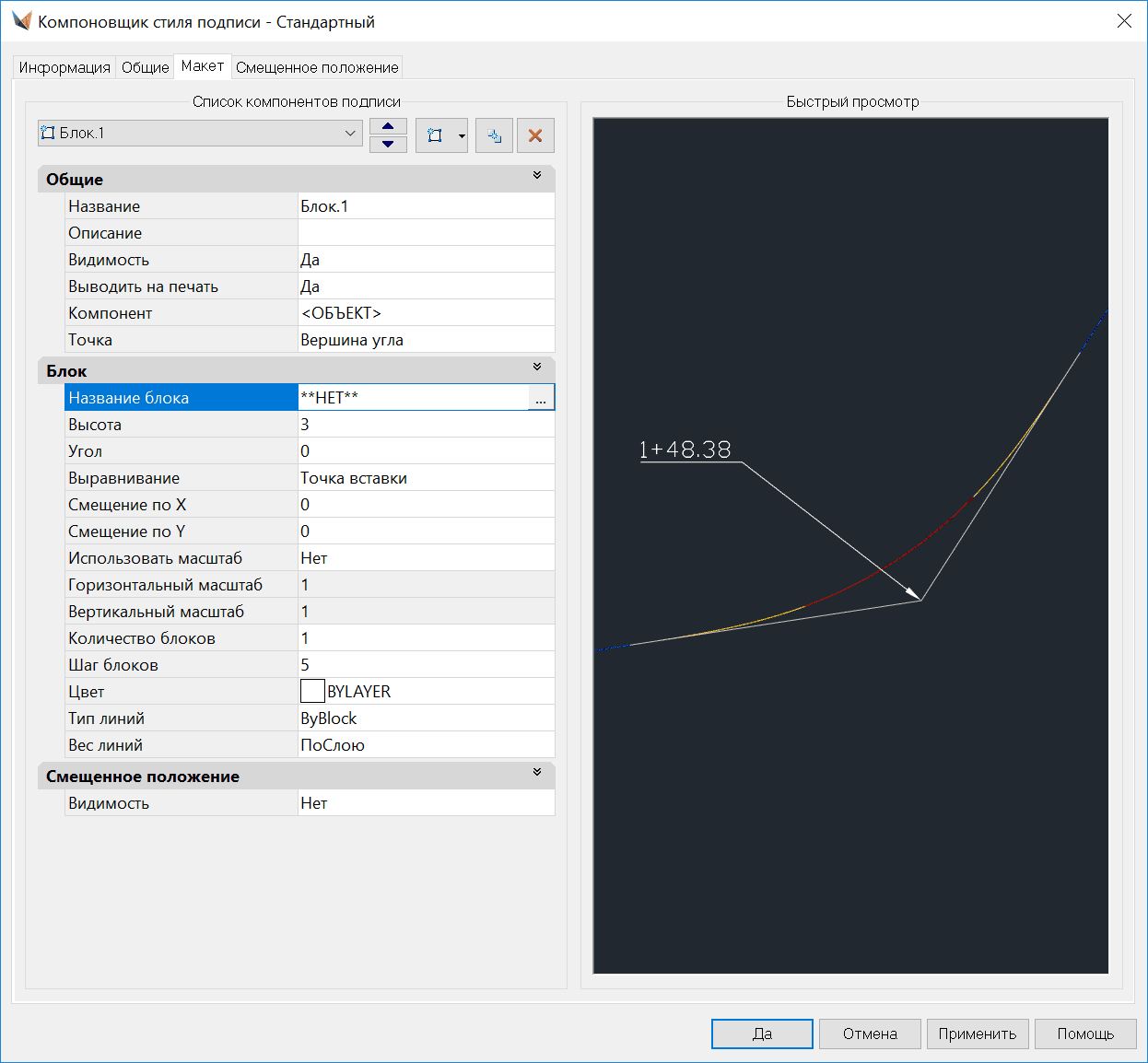Delete the selected component with red X
1148x1063 pixels.
(x=535, y=135)
